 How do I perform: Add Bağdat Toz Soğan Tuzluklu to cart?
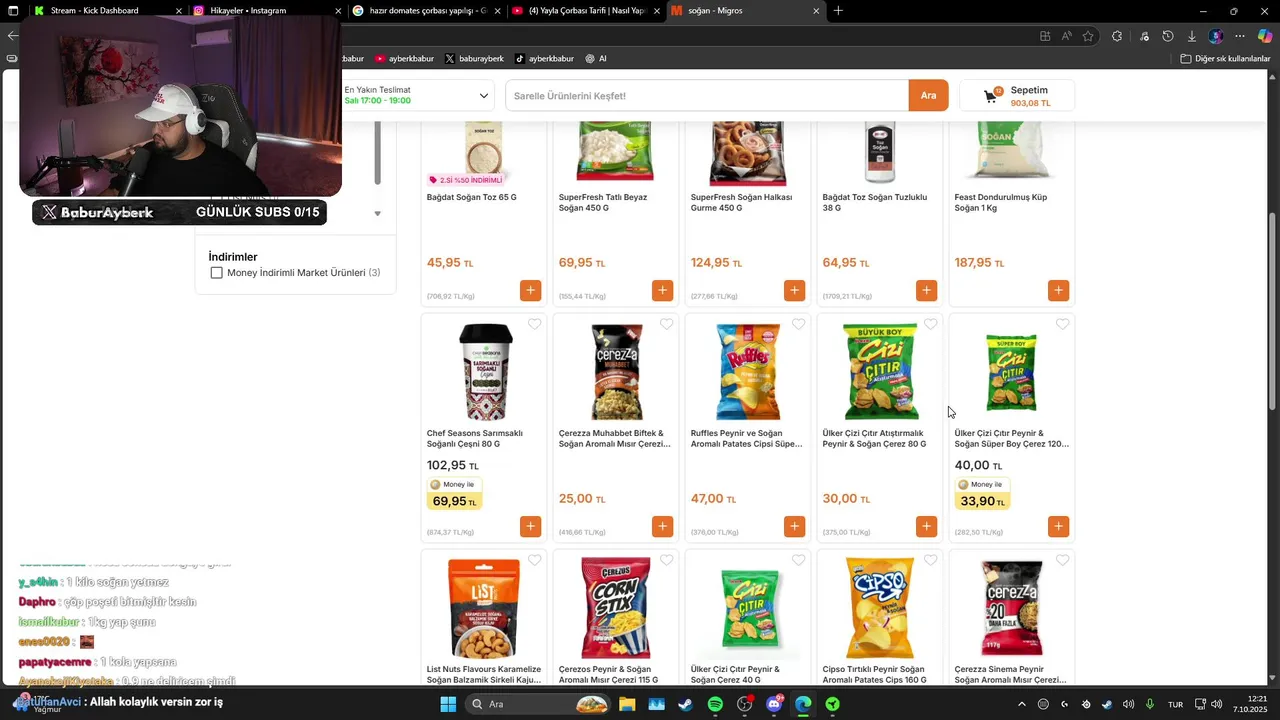click(926, 290)
